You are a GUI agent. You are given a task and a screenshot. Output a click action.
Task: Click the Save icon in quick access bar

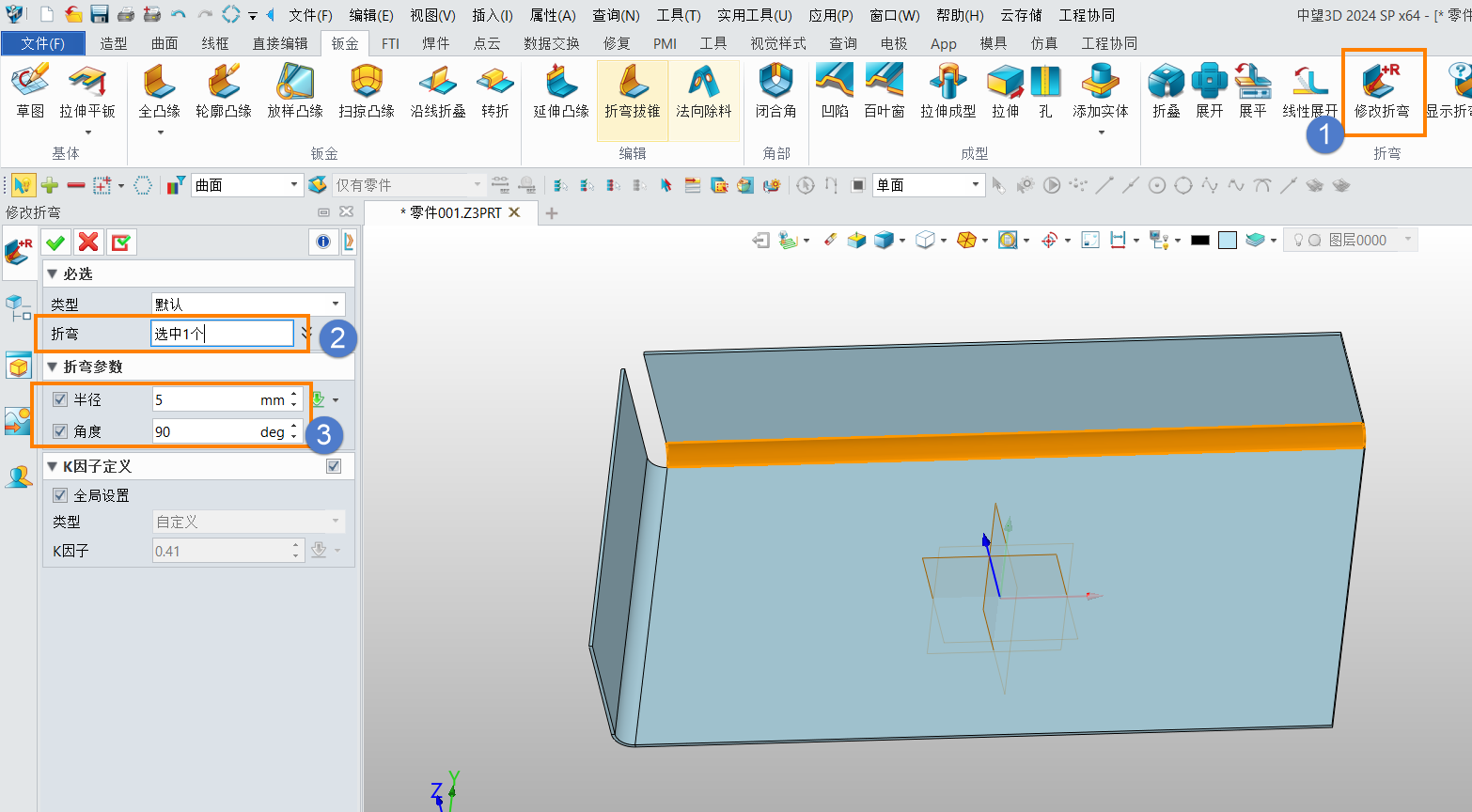click(x=99, y=14)
